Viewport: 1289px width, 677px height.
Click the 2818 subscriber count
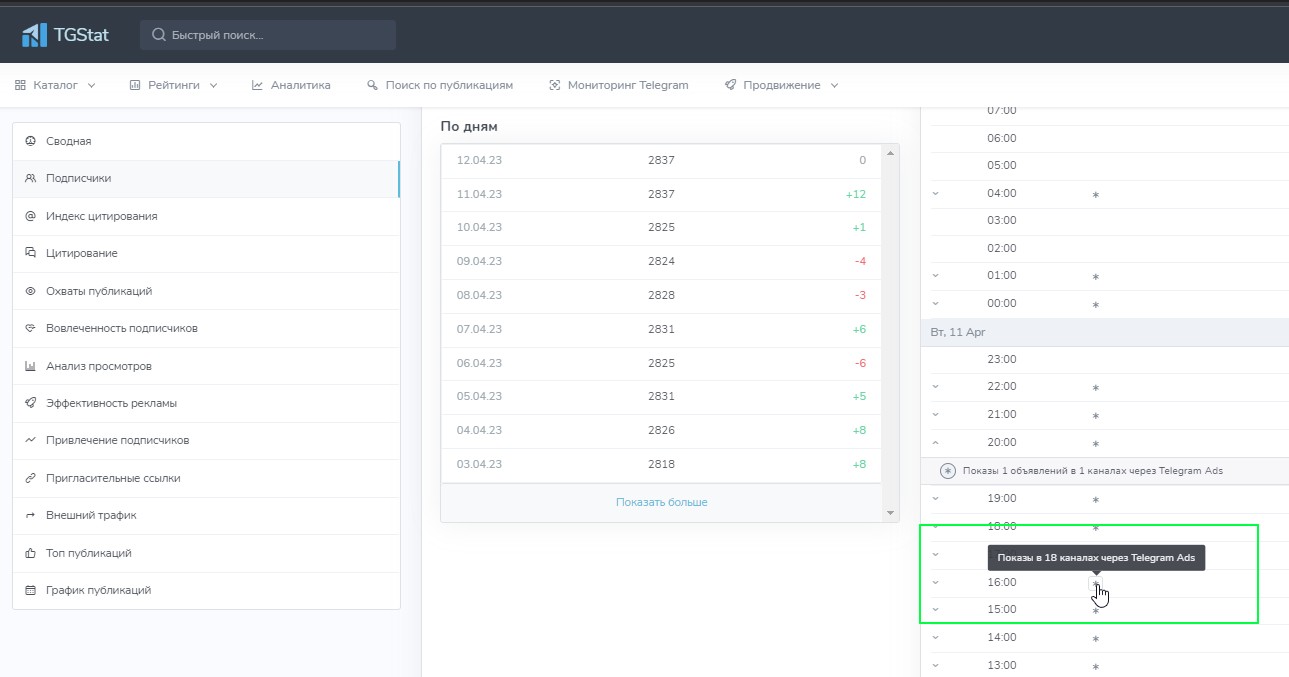(x=661, y=464)
